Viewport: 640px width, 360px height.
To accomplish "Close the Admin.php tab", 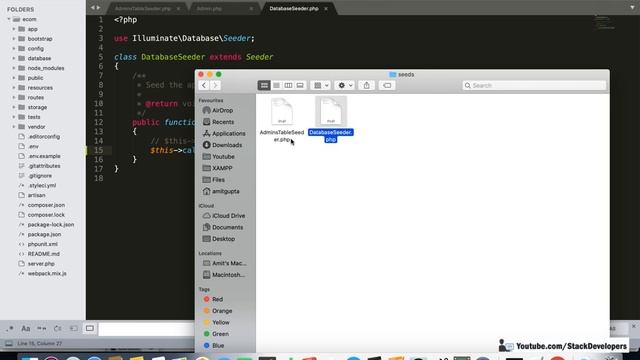I will click(x=251, y=9).
